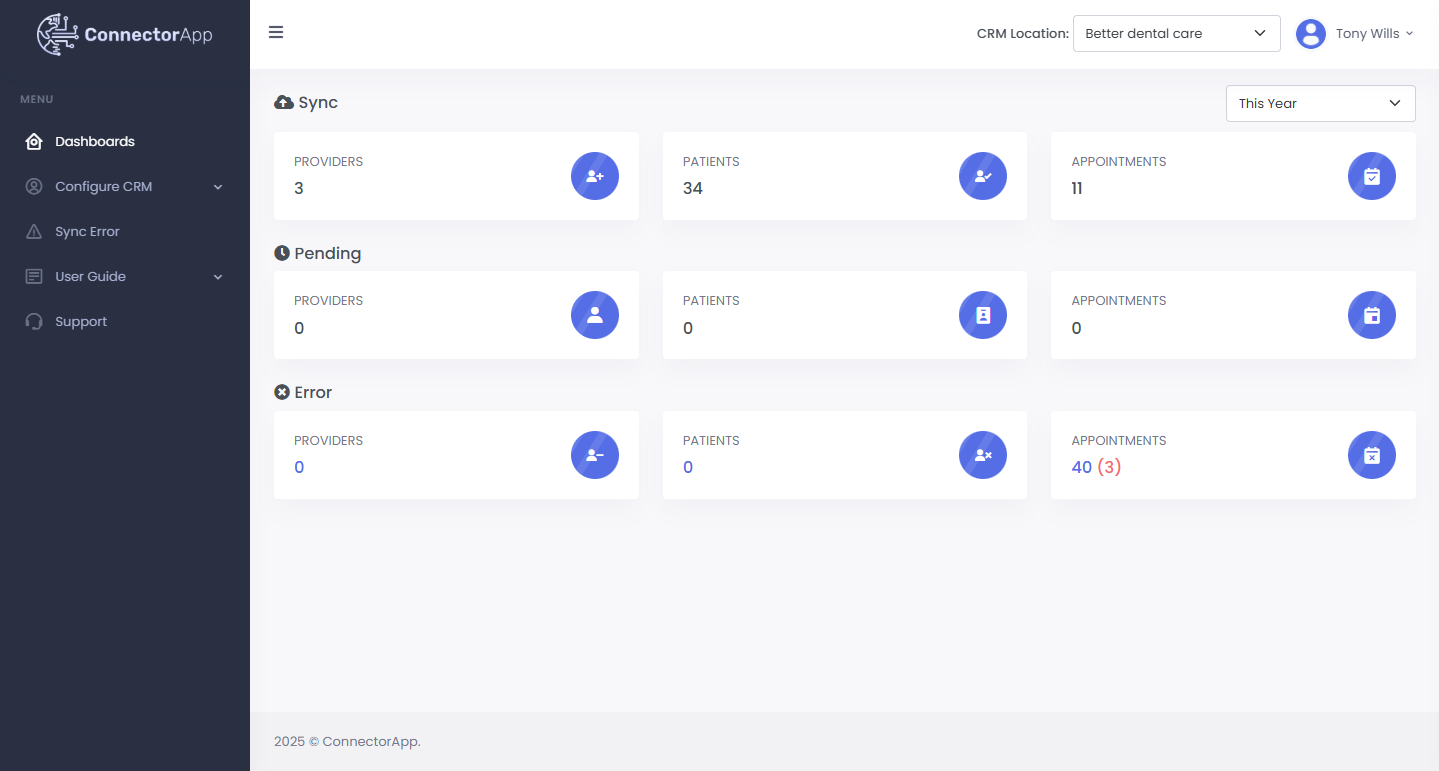Click the Sync Providers add-user icon
Viewport: 1439px width, 771px height.
pos(595,176)
